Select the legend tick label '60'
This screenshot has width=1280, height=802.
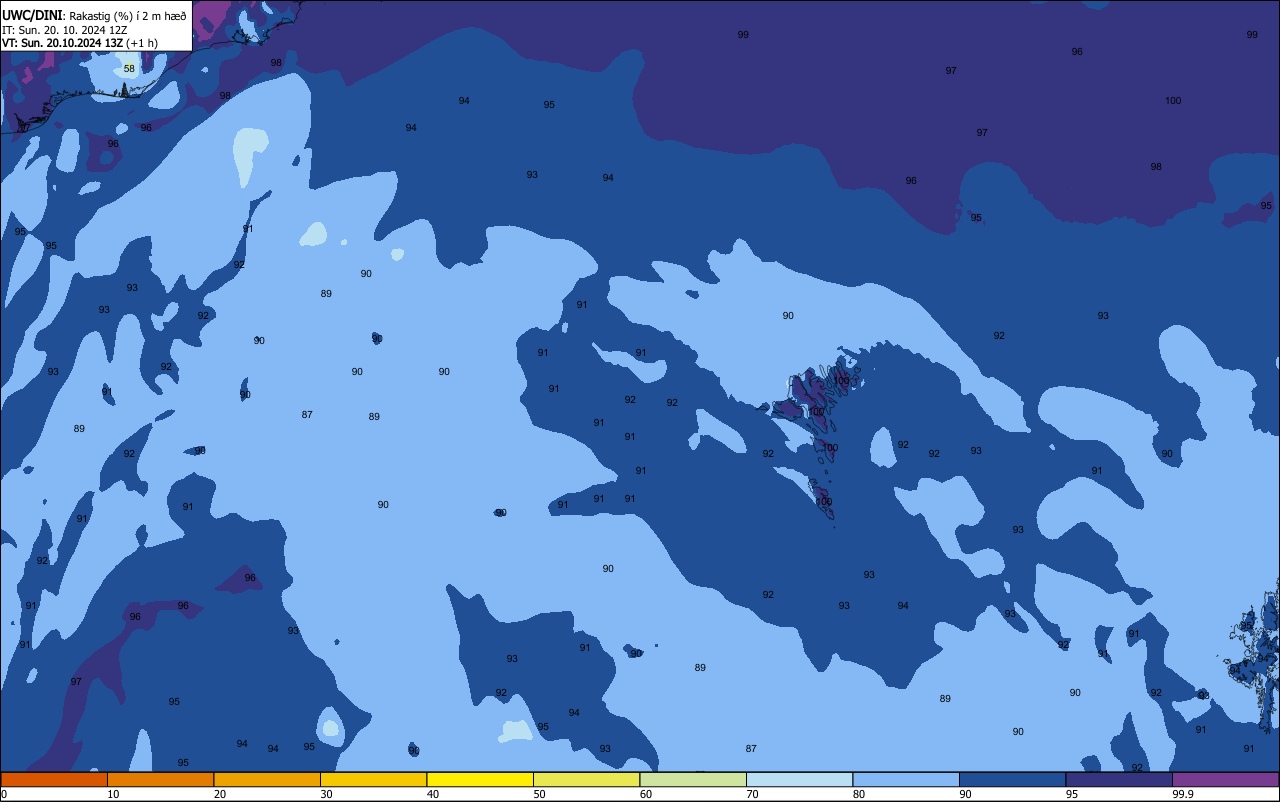(646, 794)
